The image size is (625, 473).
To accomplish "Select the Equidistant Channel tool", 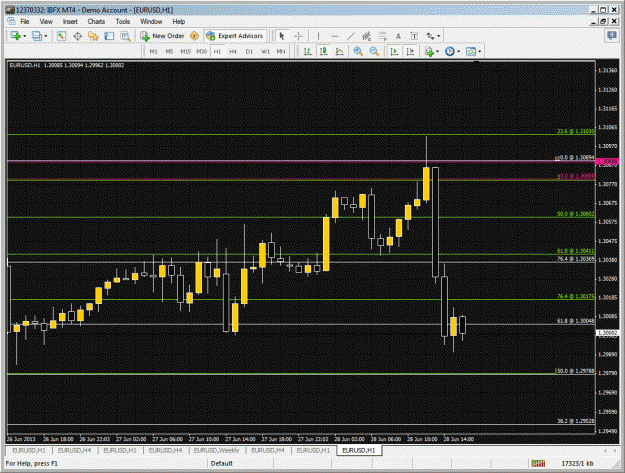I will [366, 36].
